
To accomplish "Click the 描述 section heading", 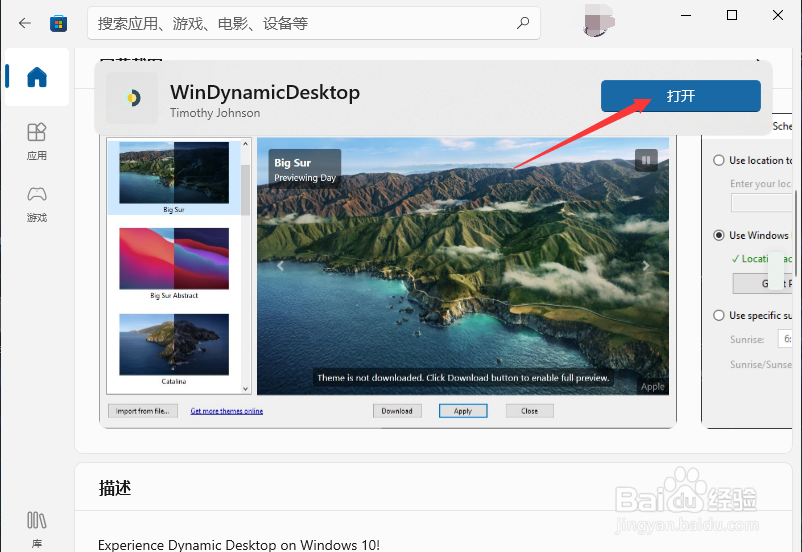I will pyautogui.click(x=115, y=488).
